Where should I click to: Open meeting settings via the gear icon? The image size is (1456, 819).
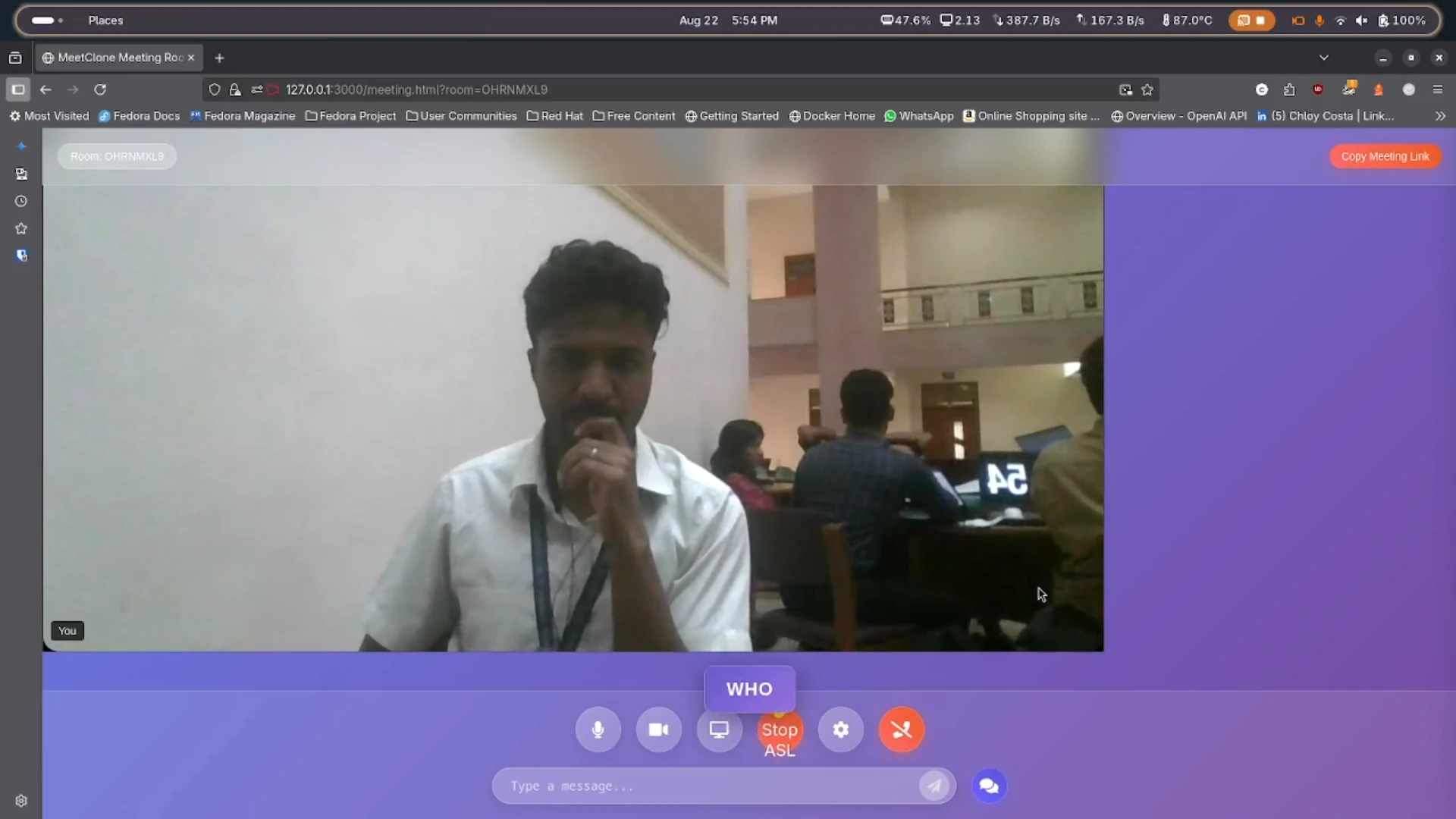coord(840,730)
